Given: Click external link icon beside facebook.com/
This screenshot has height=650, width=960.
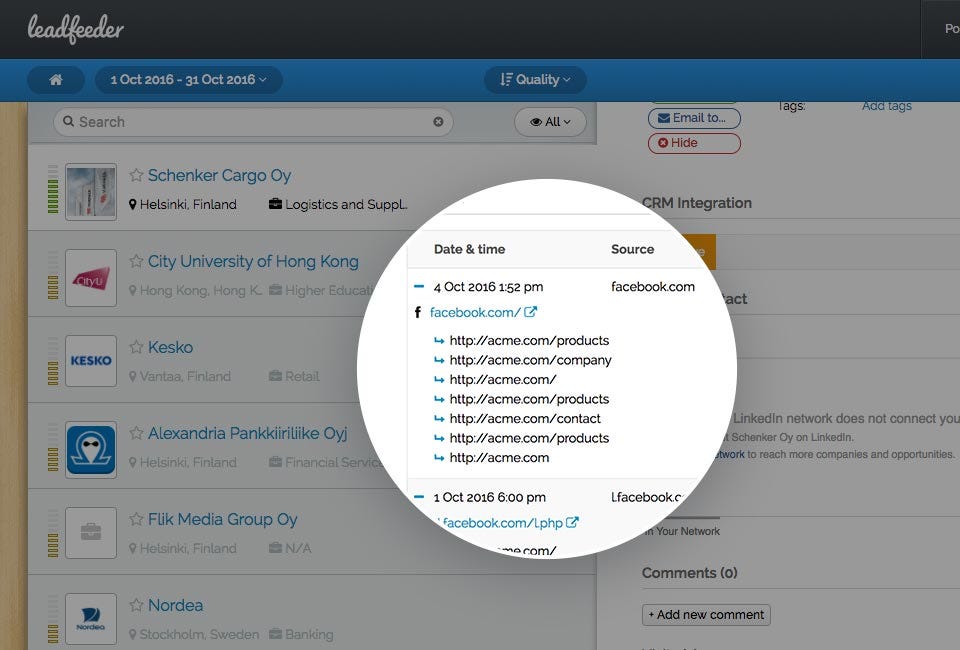Looking at the screenshot, I should tap(530, 312).
